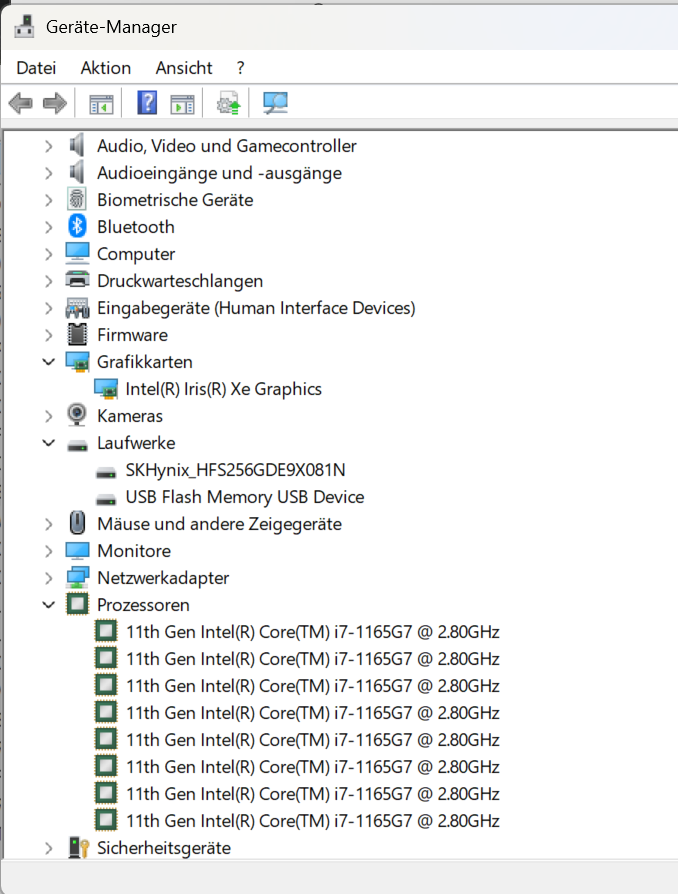Click scan for hardware changes icon
Image resolution: width=678 pixels, height=894 pixels.
275,103
